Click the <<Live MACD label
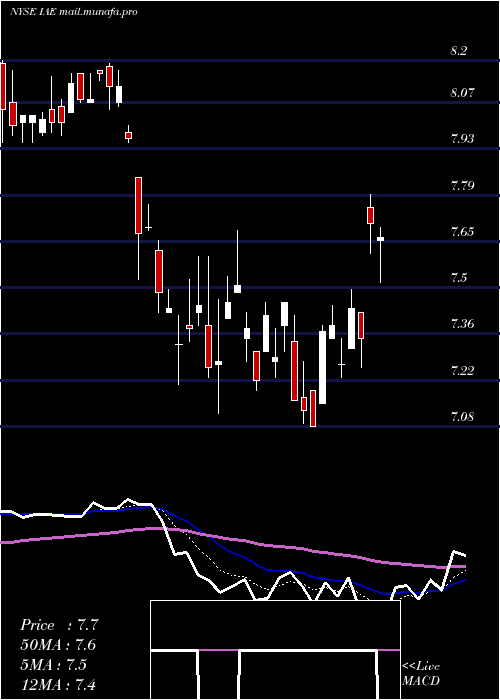Viewport: 500px width, 700px height. [x=421, y=674]
